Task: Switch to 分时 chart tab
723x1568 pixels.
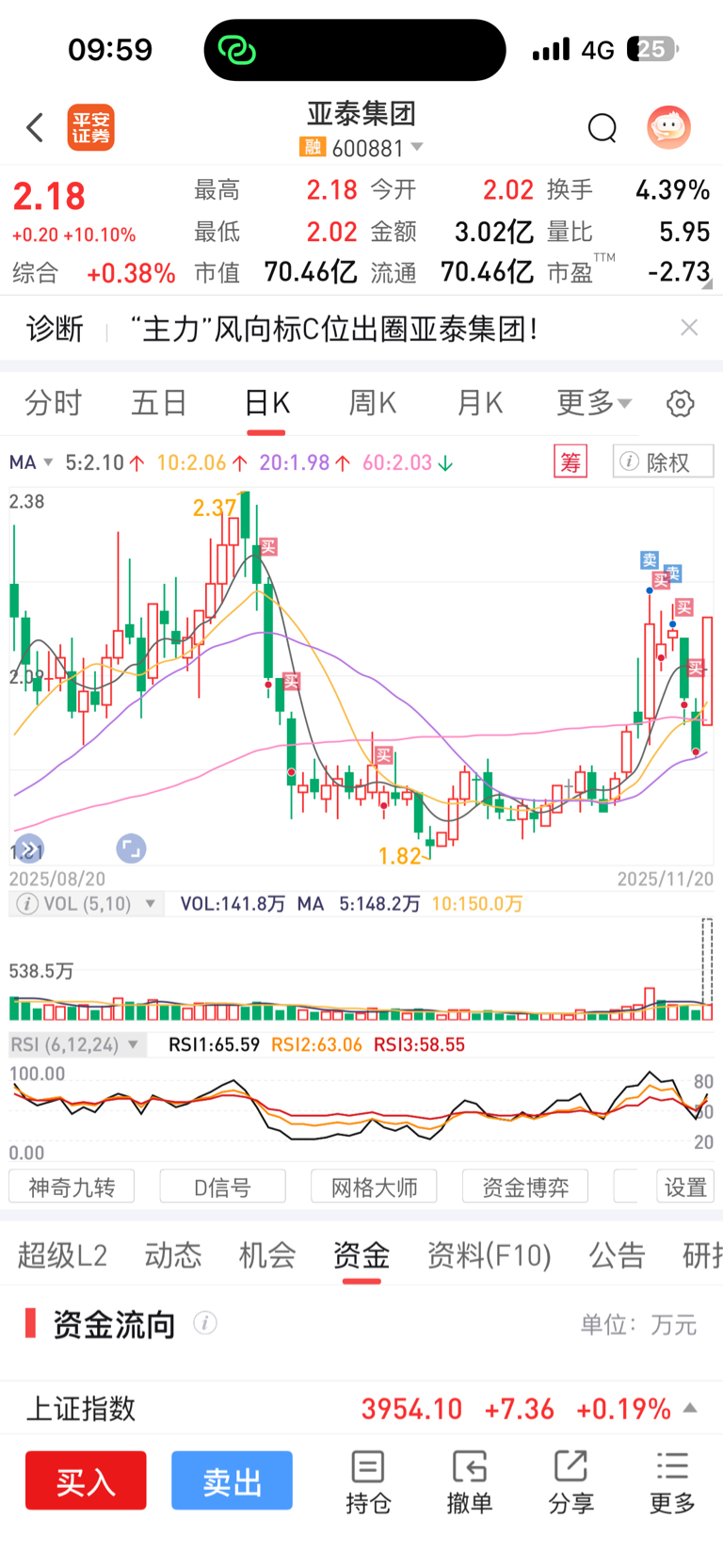Action: coord(53,404)
